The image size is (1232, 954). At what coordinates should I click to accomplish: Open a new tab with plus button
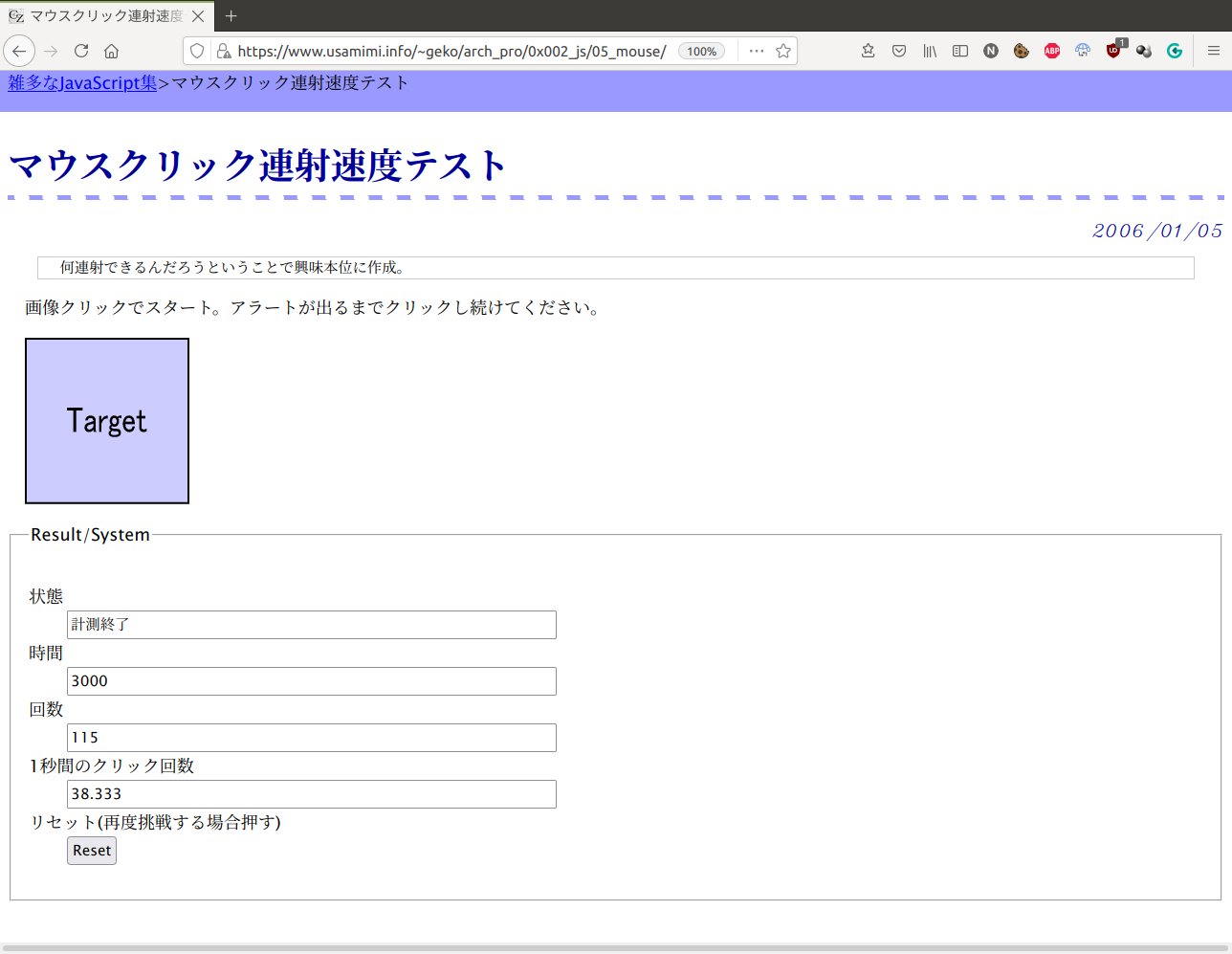pyautogui.click(x=231, y=16)
